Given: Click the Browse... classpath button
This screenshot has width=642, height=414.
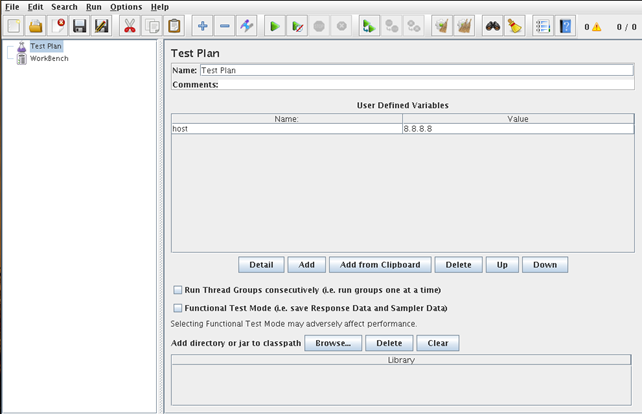Looking at the screenshot, I should pos(332,343).
